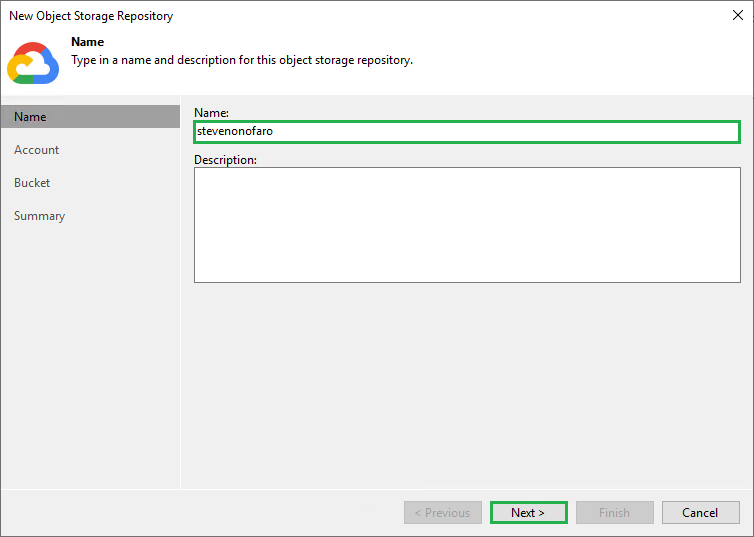
Task: Click the < Previous button
Action: pyautogui.click(x=443, y=513)
